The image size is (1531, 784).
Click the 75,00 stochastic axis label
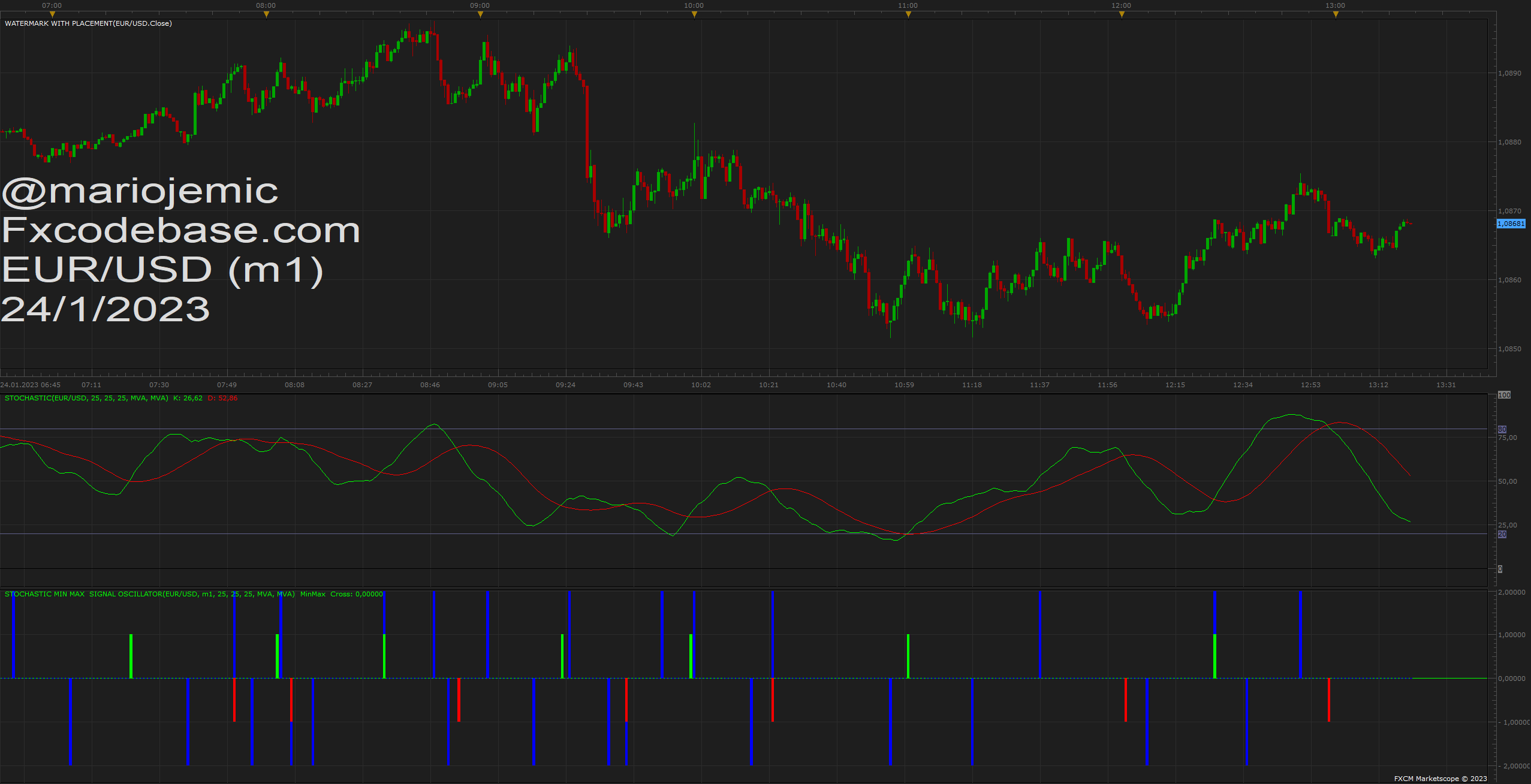tap(1508, 438)
